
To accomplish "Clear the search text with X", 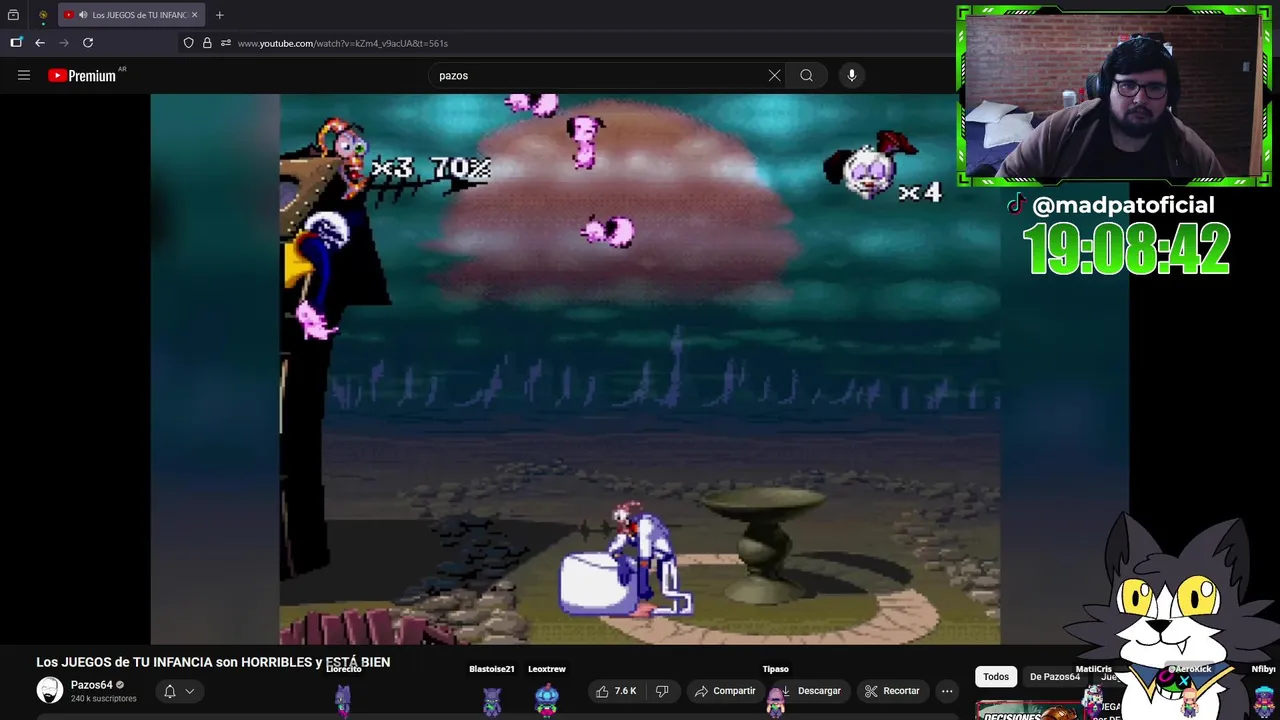I will tap(774, 75).
